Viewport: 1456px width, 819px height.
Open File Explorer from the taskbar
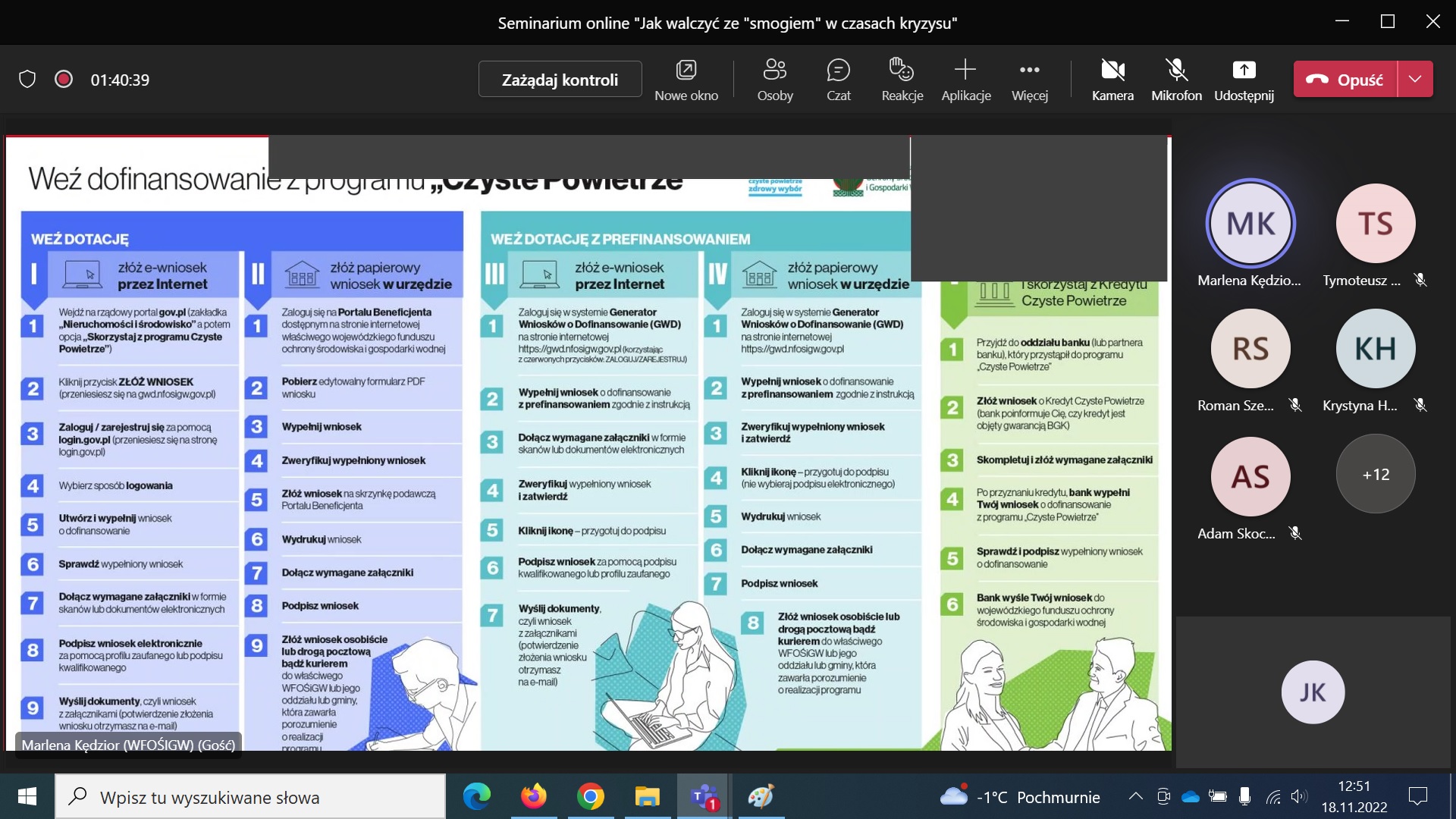647,796
